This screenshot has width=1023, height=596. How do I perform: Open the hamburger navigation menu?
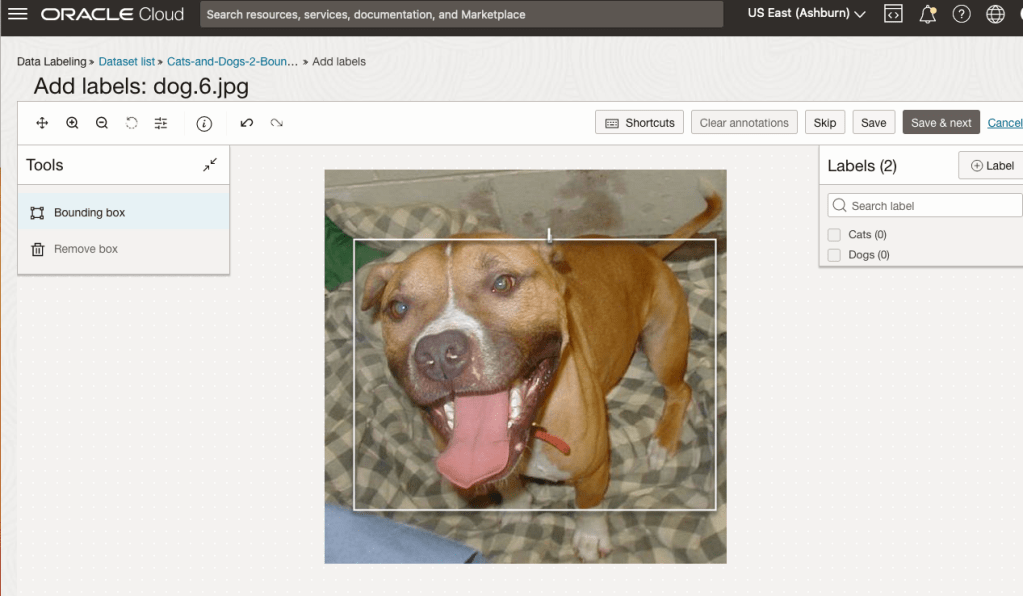coord(18,14)
